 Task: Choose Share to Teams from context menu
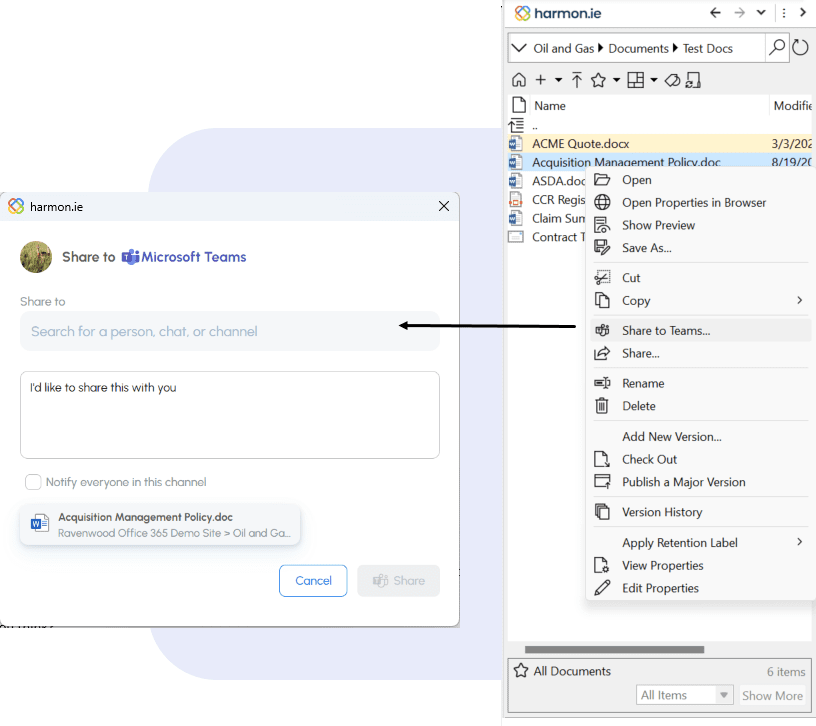pyautogui.click(x=666, y=330)
